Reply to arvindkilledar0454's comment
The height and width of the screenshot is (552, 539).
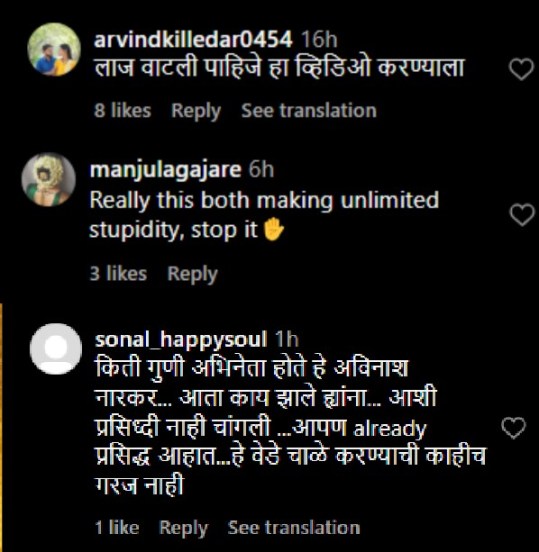click(x=196, y=111)
